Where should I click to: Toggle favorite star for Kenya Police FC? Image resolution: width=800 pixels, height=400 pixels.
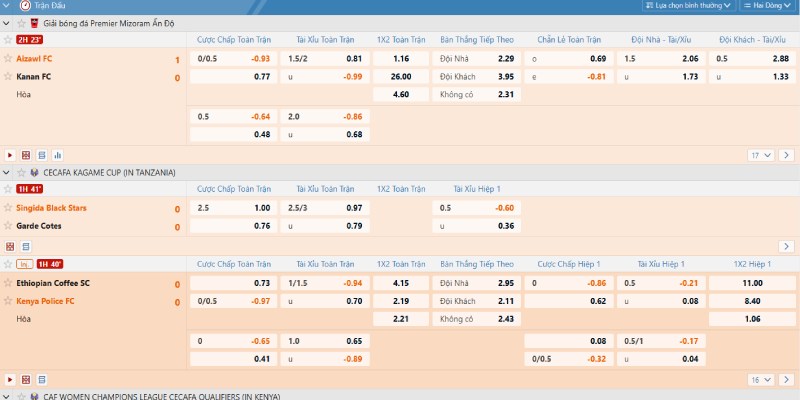(x=8, y=301)
